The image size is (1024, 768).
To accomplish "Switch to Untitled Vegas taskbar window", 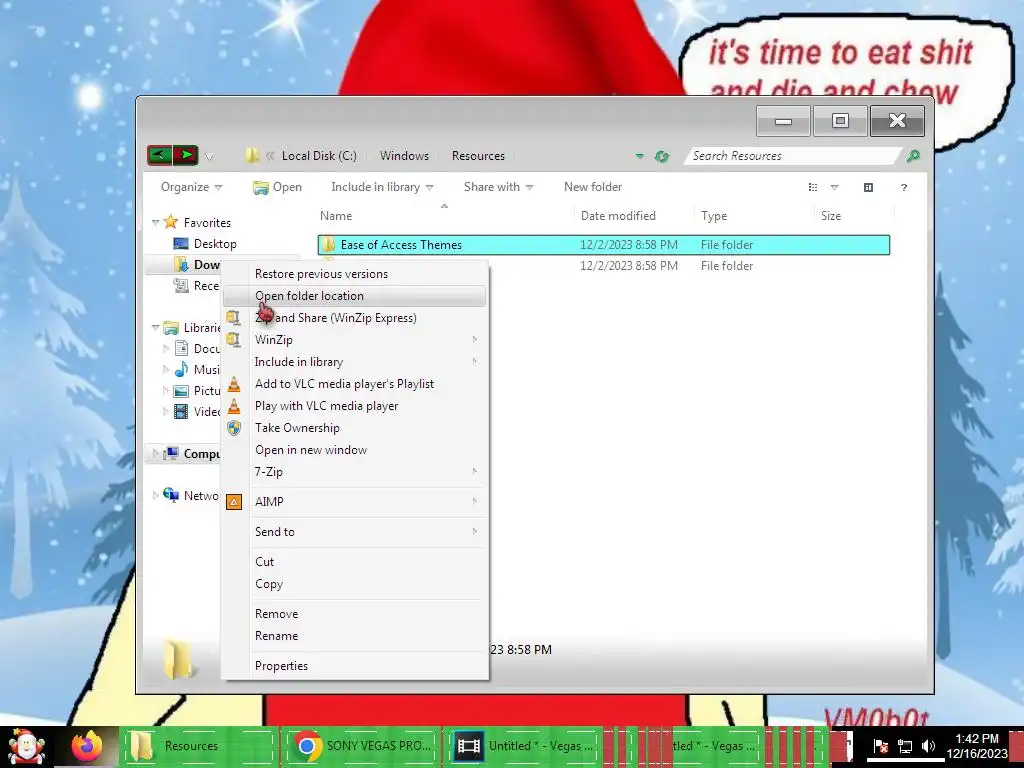I will coord(526,746).
